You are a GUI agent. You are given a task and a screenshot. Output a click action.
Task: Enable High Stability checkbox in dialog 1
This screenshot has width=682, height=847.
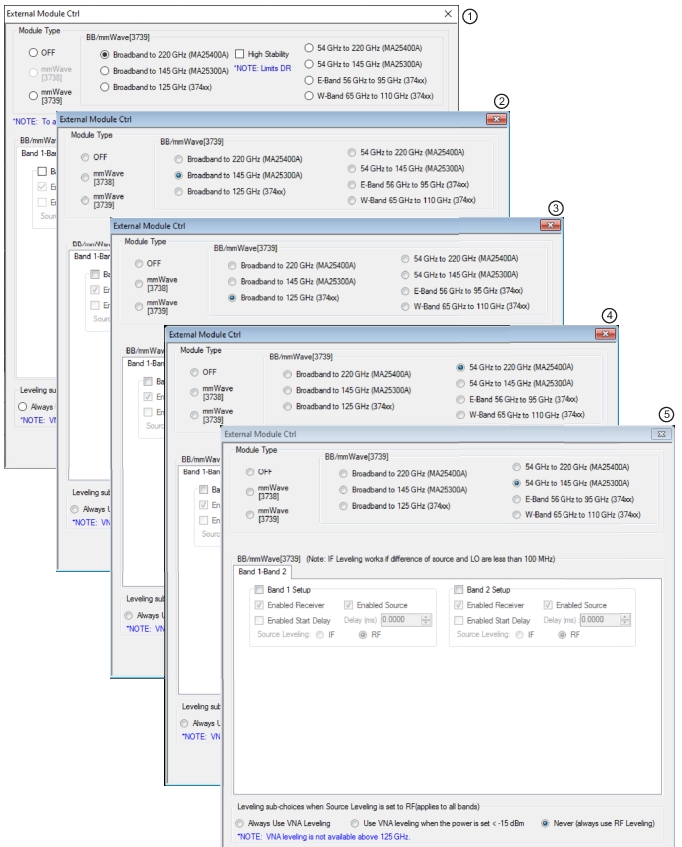(240, 54)
